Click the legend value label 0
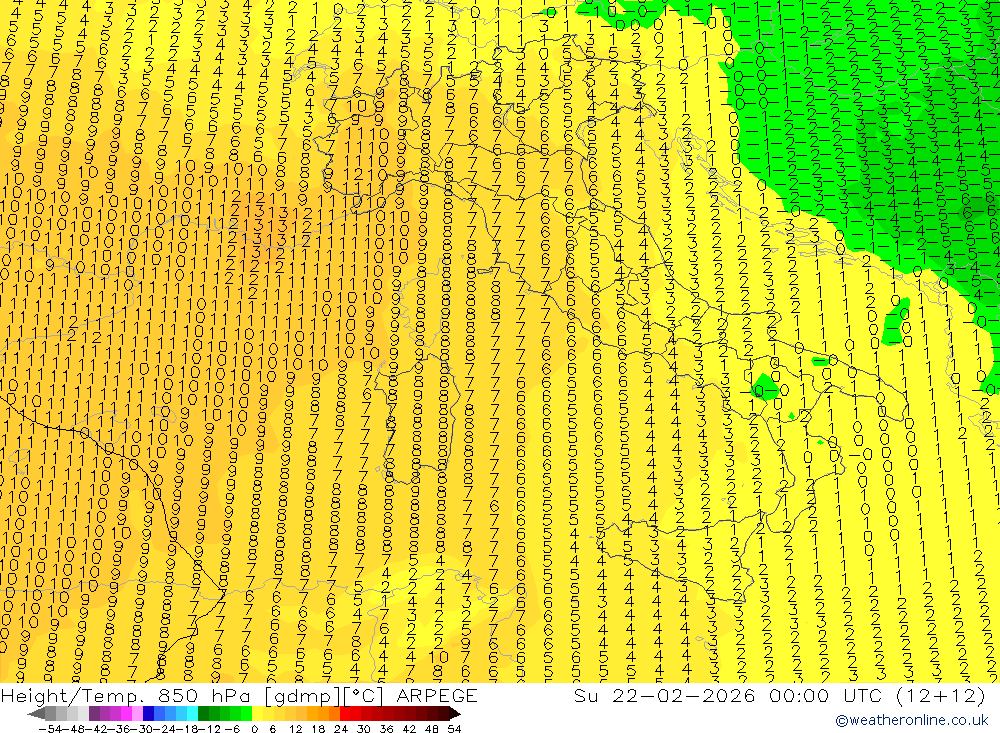 (254, 729)
